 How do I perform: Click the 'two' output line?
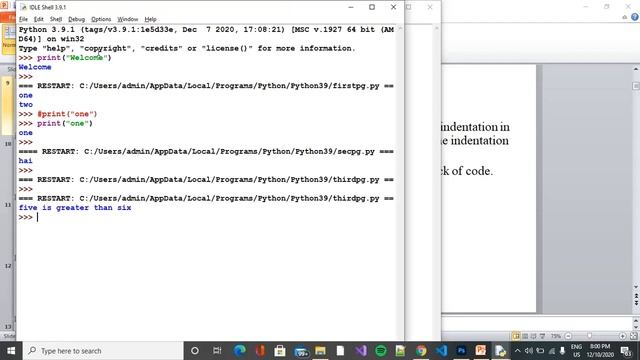pyautogui.click(x=25, y=104)
